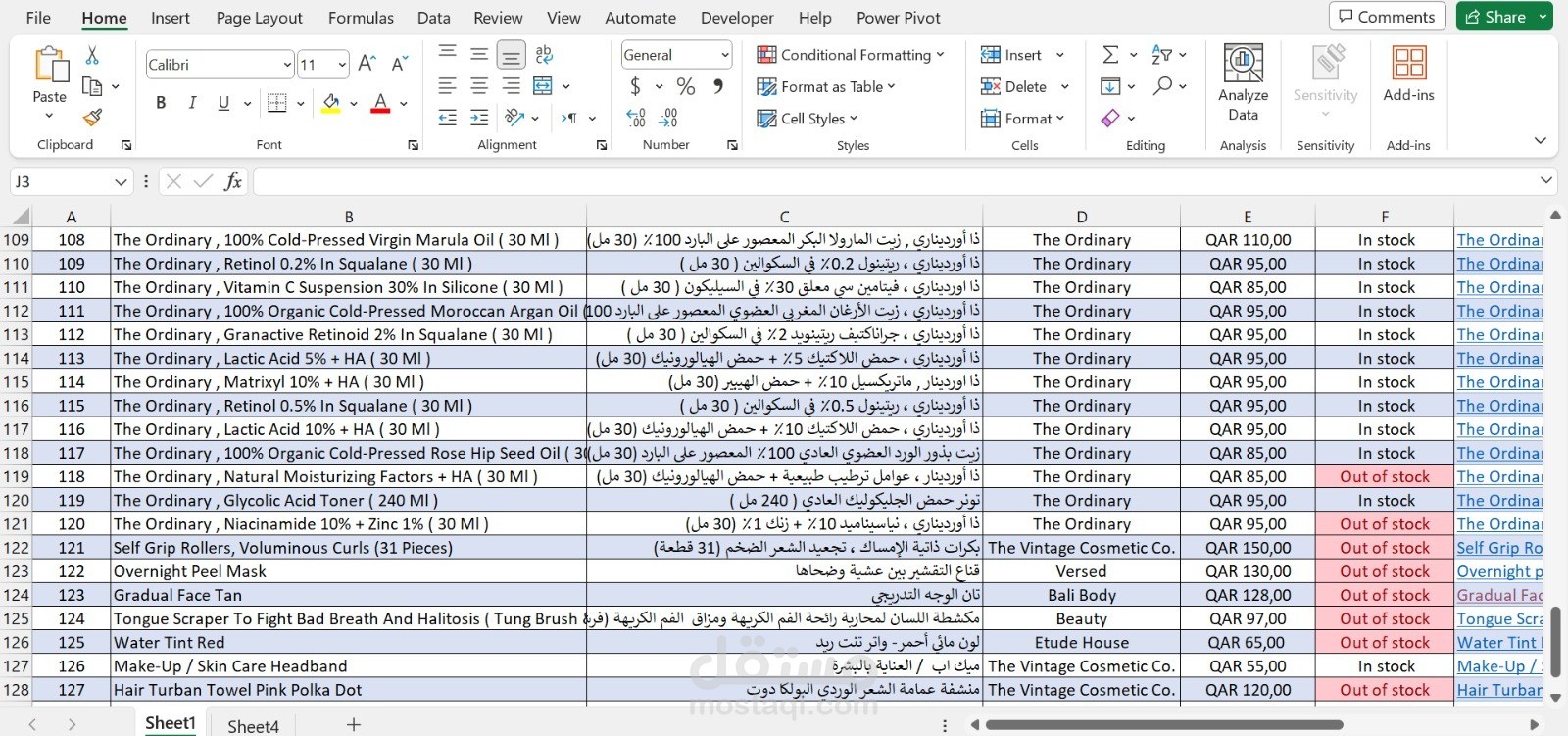
Task: Click the Find & Select magnifier
Action: pyautogui.click(x=1162, y=86)
